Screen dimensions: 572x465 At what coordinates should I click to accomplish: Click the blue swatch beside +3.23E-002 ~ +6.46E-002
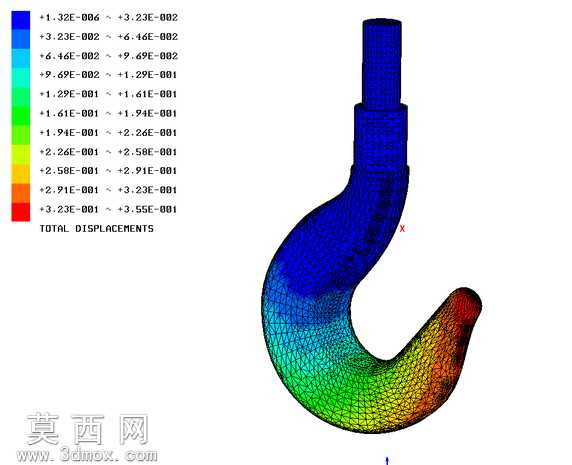click(x=21, y=39)
